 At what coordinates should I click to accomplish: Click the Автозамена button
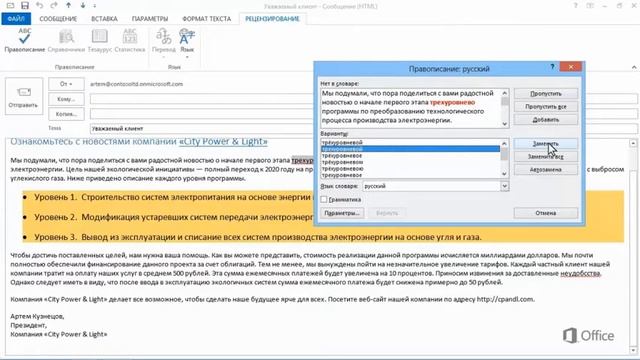click(546, 170)
